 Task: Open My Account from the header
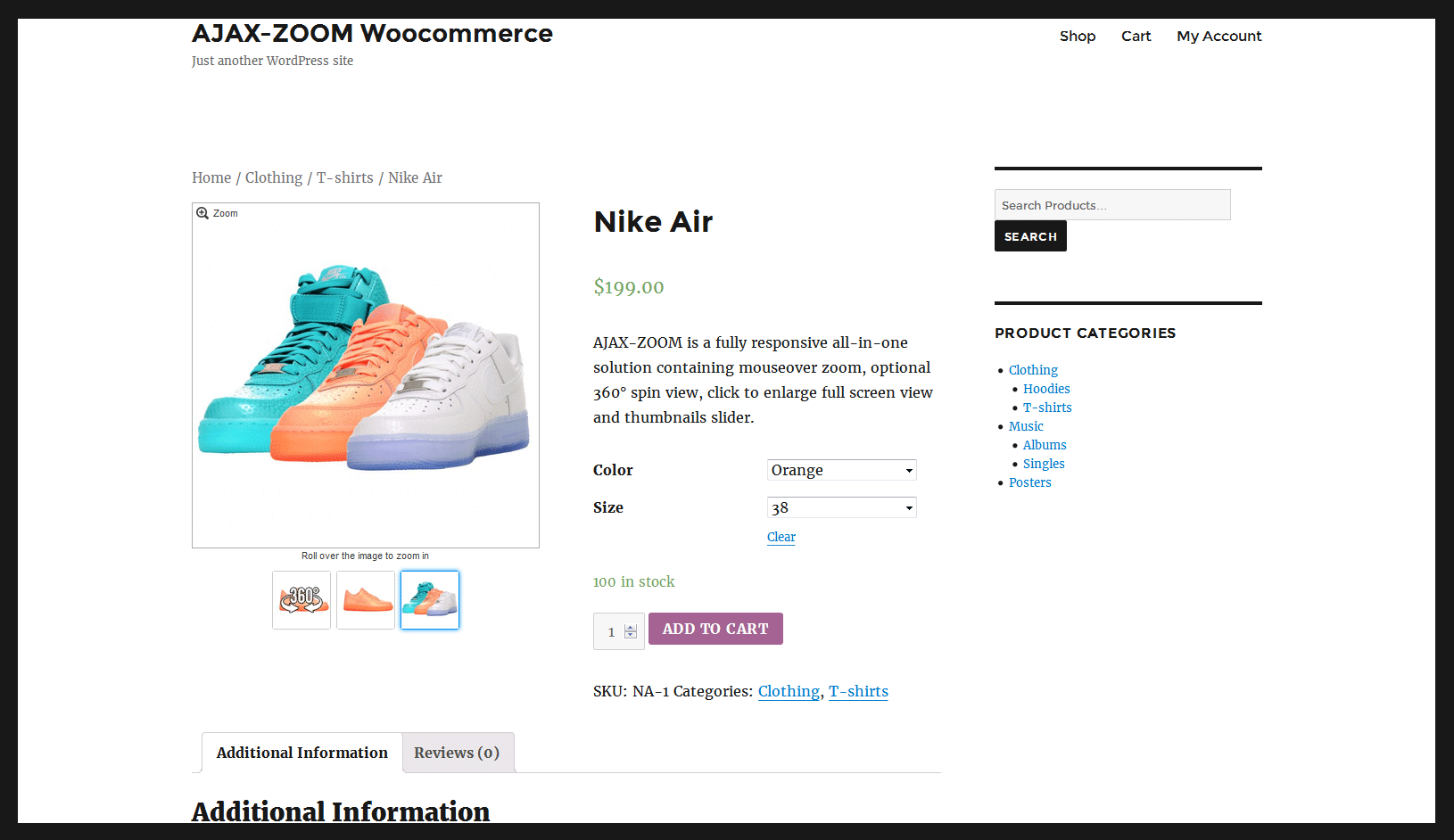pyautogui.click(x=1219, y=36)
